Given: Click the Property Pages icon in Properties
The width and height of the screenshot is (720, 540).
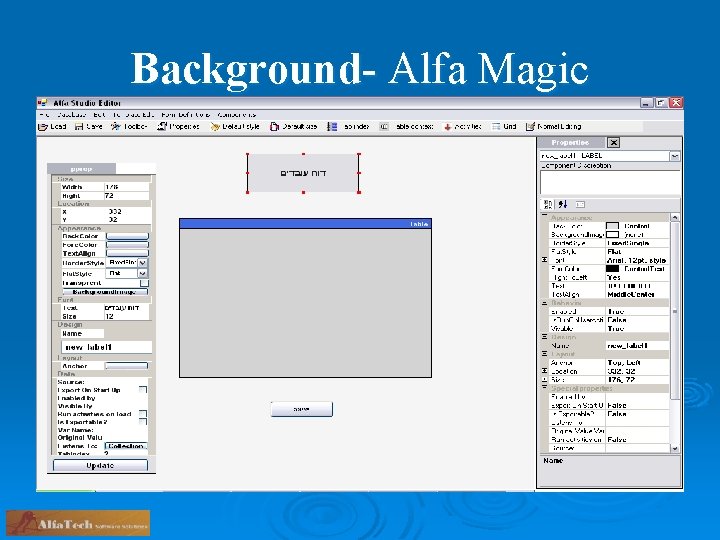Looking at the screenshot, I should click(580, 204).
